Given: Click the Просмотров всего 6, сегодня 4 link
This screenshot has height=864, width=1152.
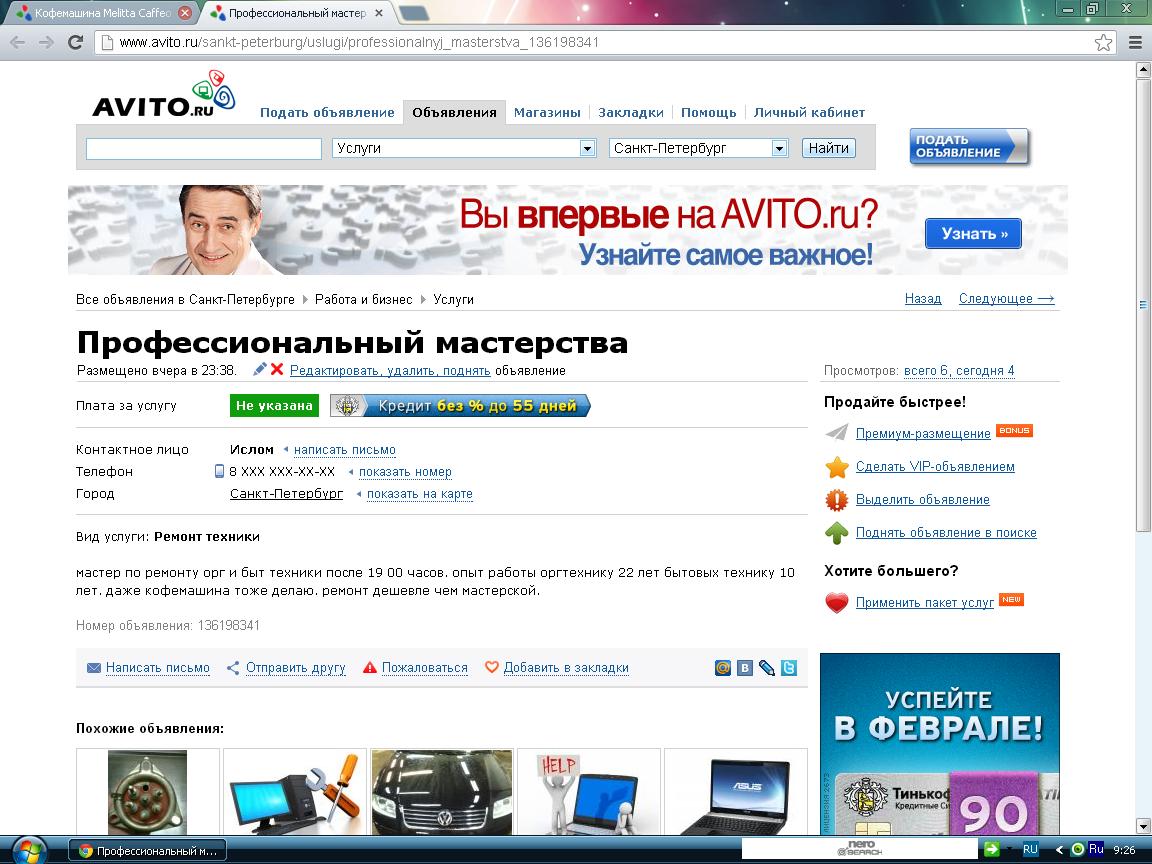Looking at the screenshot, I should click(959, 370).
